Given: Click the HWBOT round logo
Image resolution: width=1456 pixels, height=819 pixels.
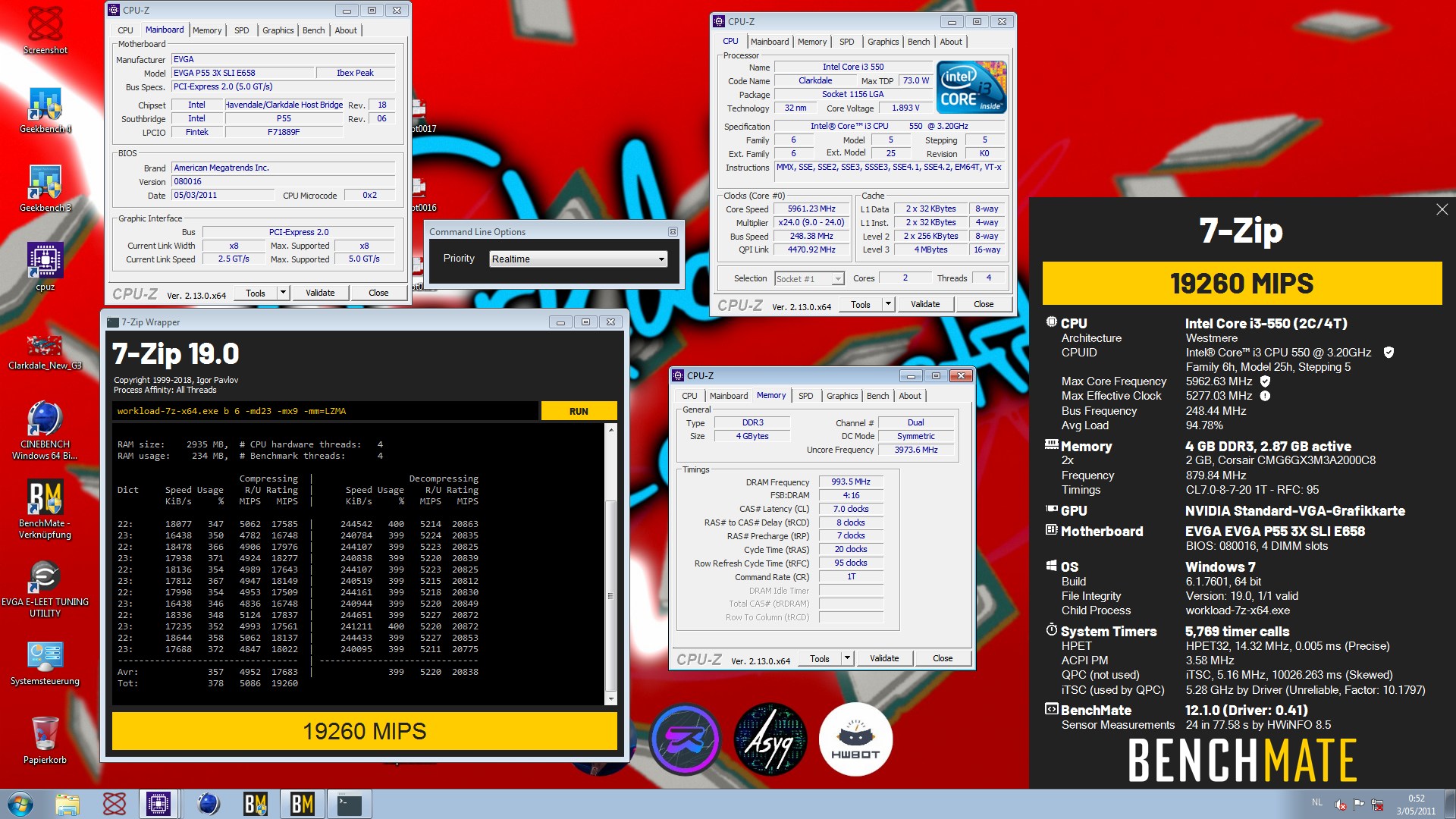Looking at the screenshot, I should pos(855,739).
